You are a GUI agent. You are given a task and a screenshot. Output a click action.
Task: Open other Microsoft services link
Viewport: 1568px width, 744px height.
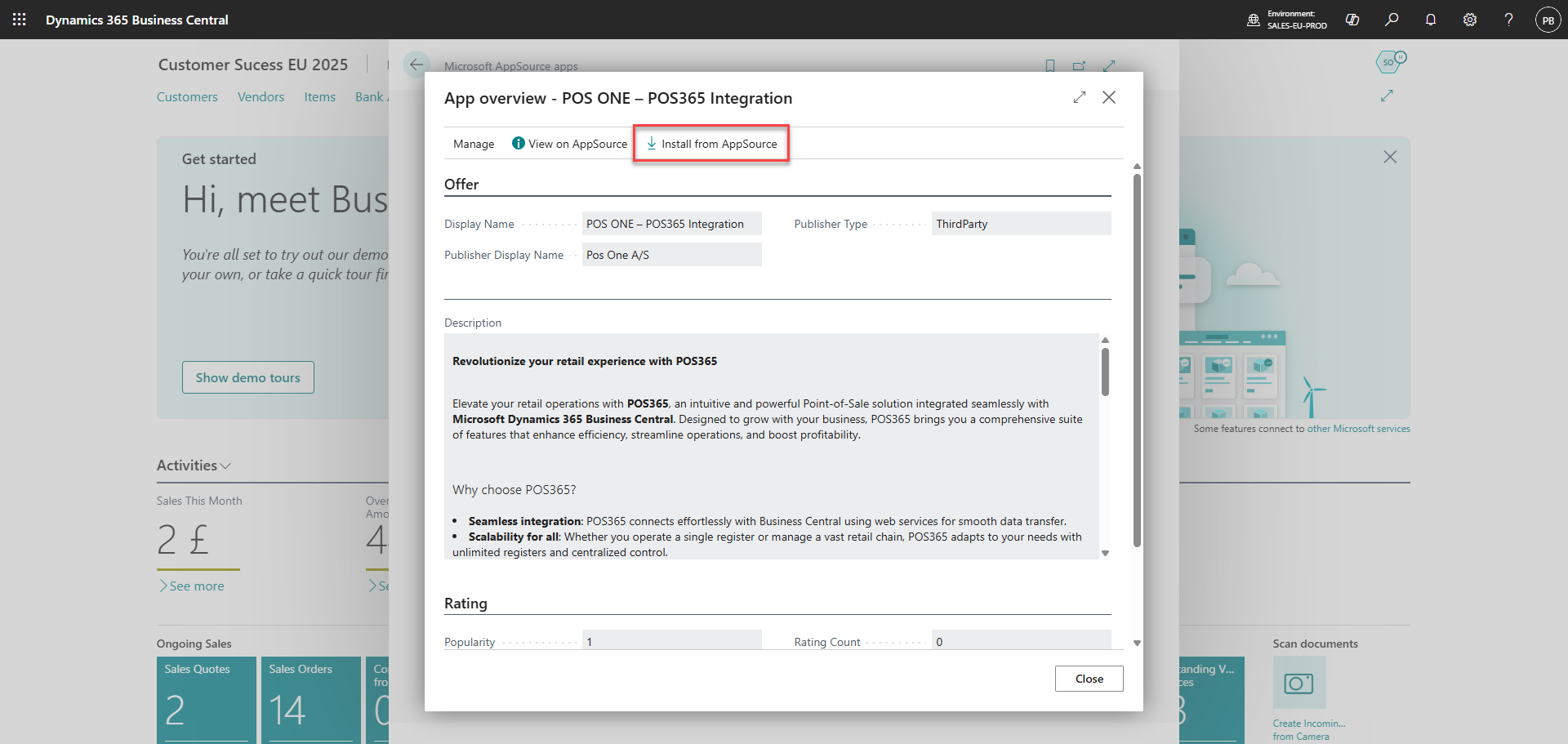[1358, 429]
